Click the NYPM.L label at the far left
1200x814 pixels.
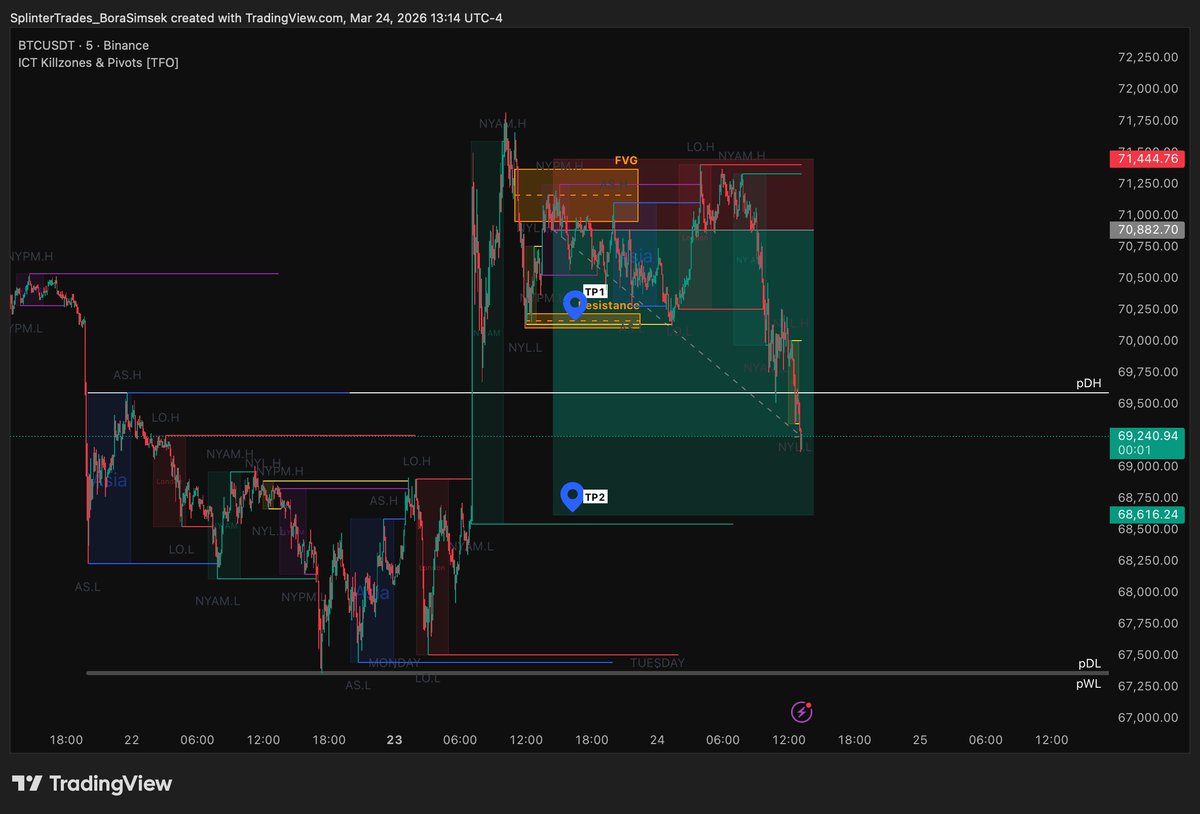(26, 328)
